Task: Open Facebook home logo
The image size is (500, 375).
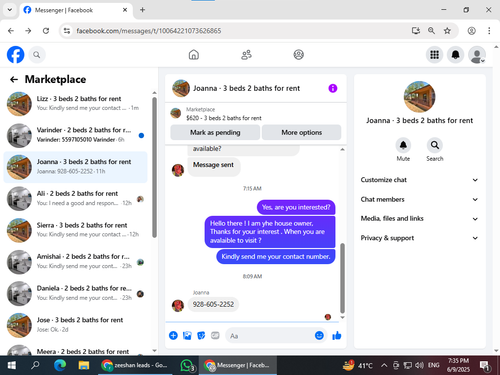Action: pyautogui.click(x=15, y=55)
